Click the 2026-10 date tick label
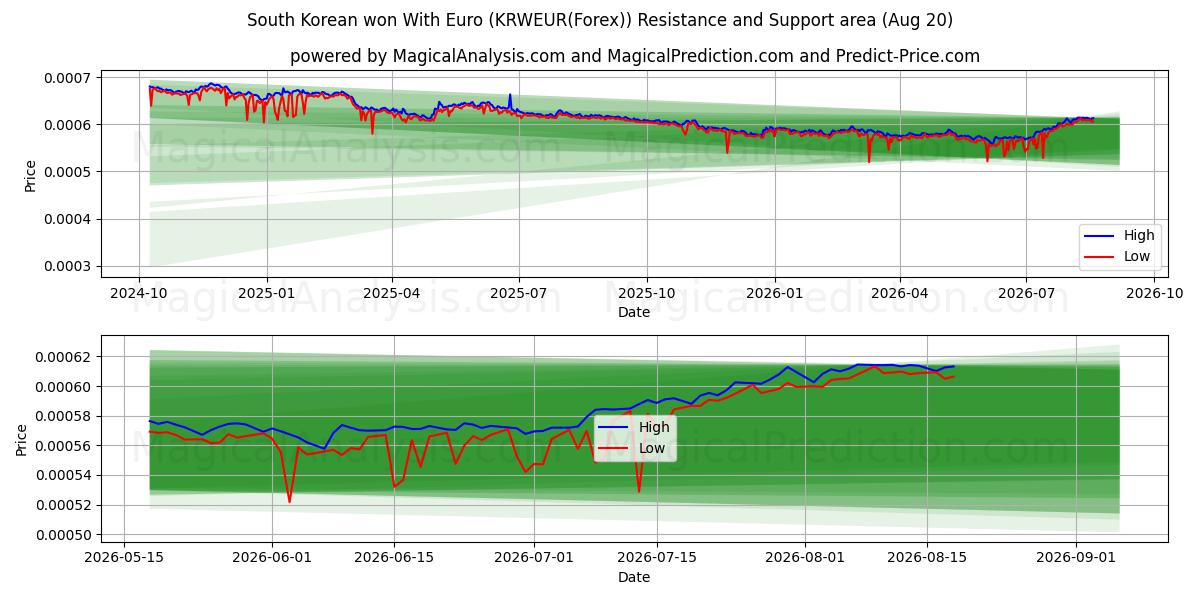 1154,294
